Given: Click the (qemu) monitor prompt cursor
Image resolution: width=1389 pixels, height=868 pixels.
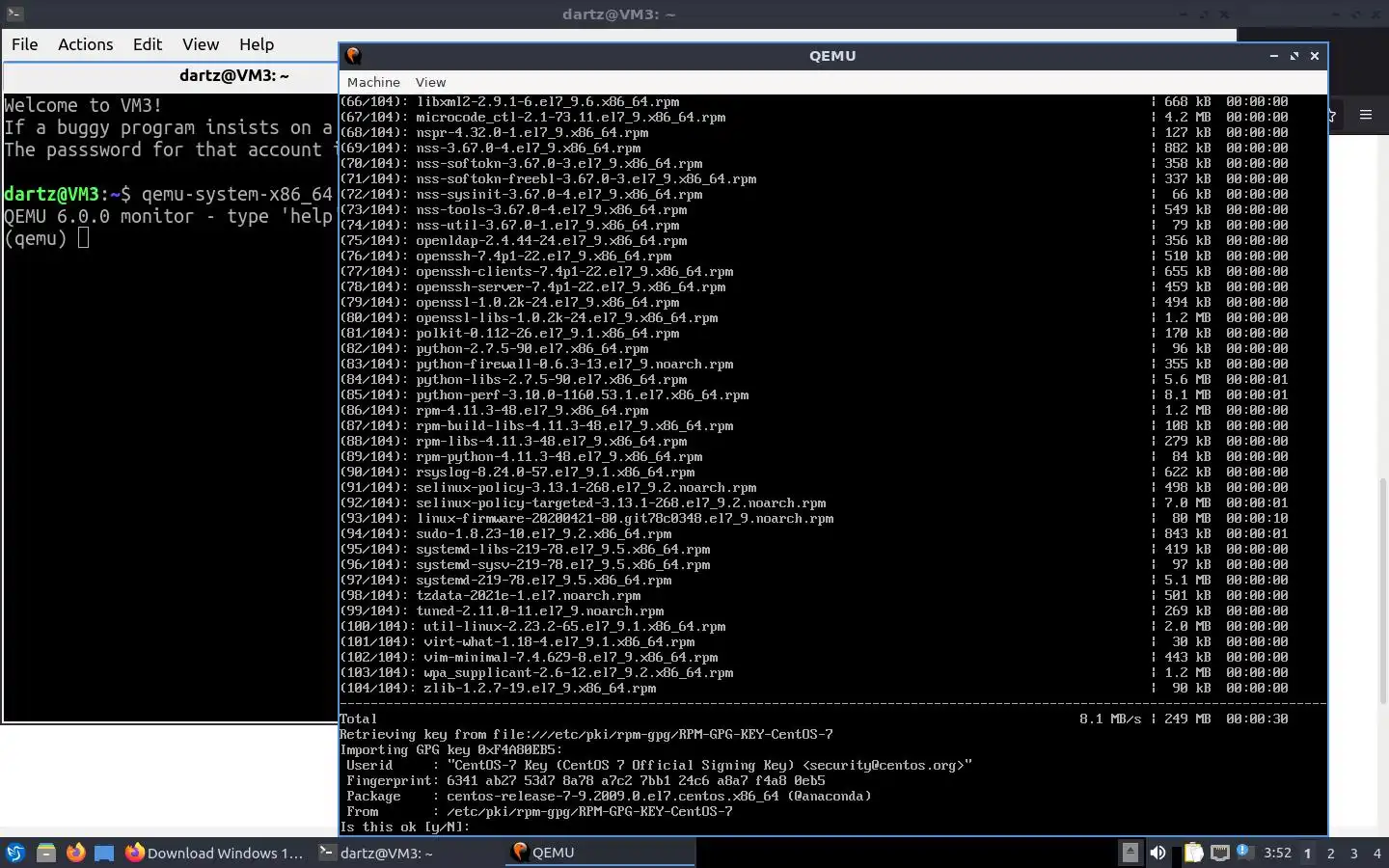Looking at the screenshot, I should [84, 237].
